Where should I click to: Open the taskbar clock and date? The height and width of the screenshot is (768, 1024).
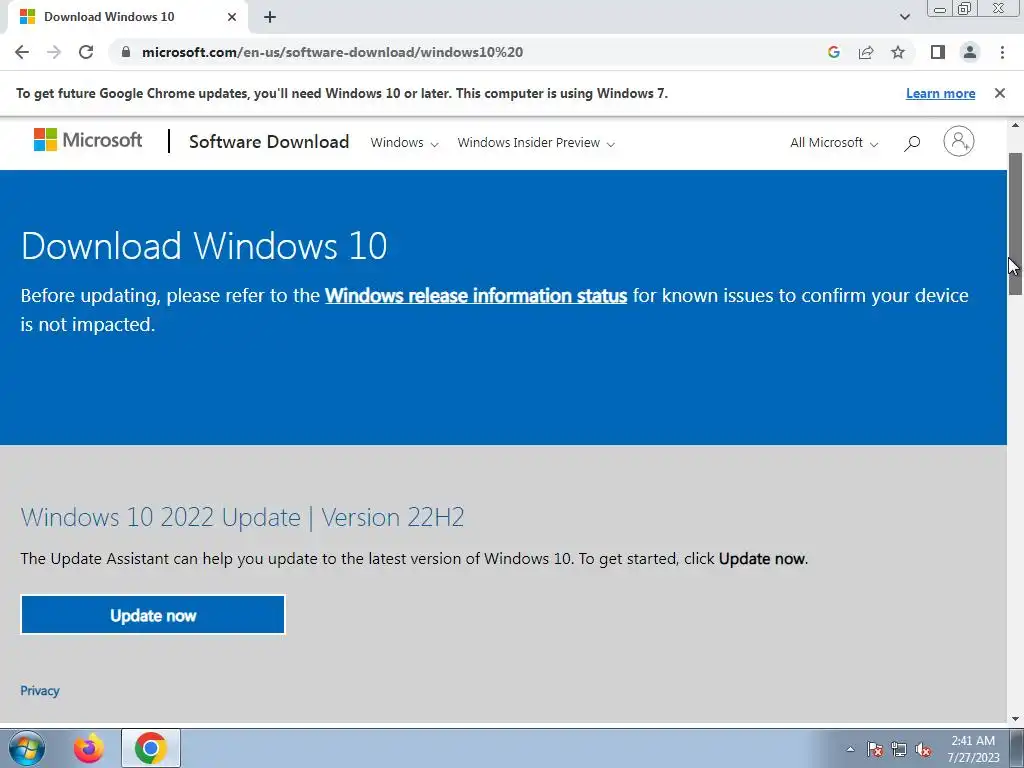click(x=974, y=749)
